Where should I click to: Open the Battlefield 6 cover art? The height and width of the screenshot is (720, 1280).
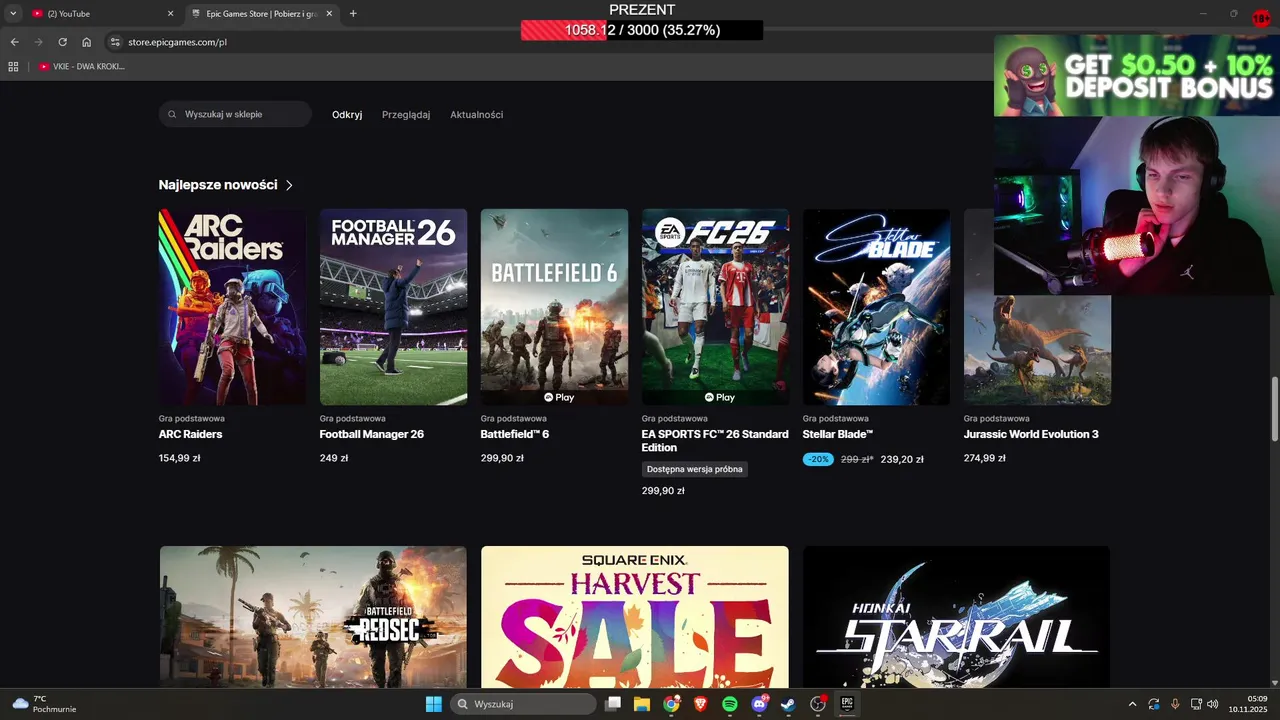click(554, 307)
